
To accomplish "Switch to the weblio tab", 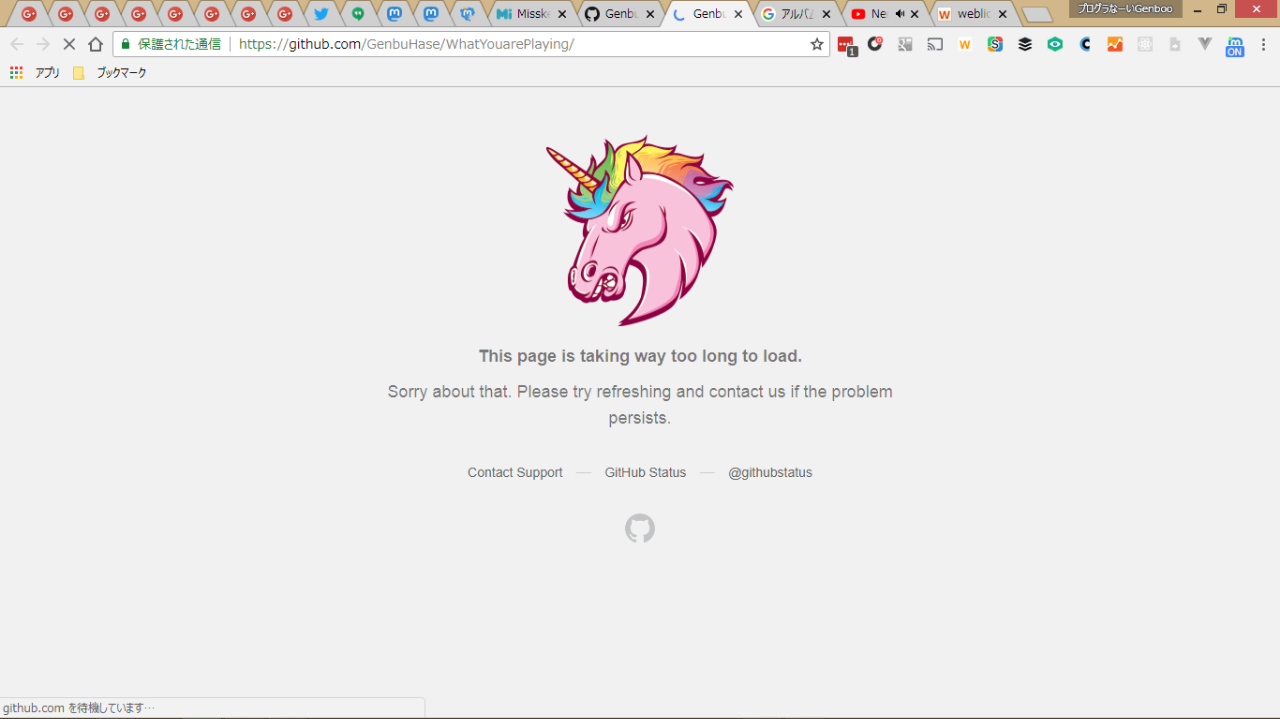I will 971,14.
